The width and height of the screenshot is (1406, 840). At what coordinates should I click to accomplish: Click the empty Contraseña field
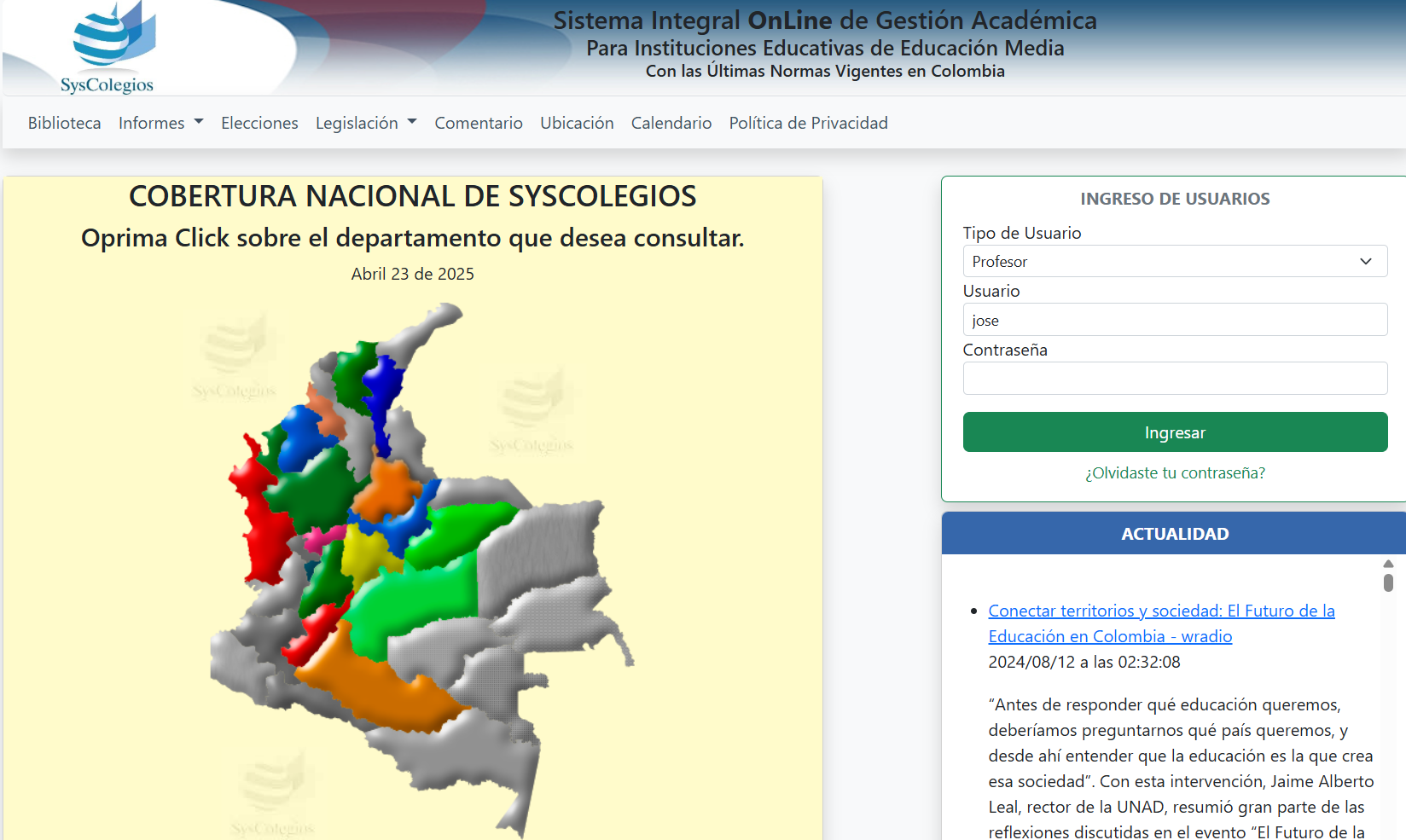click(x=1175, y=378)
